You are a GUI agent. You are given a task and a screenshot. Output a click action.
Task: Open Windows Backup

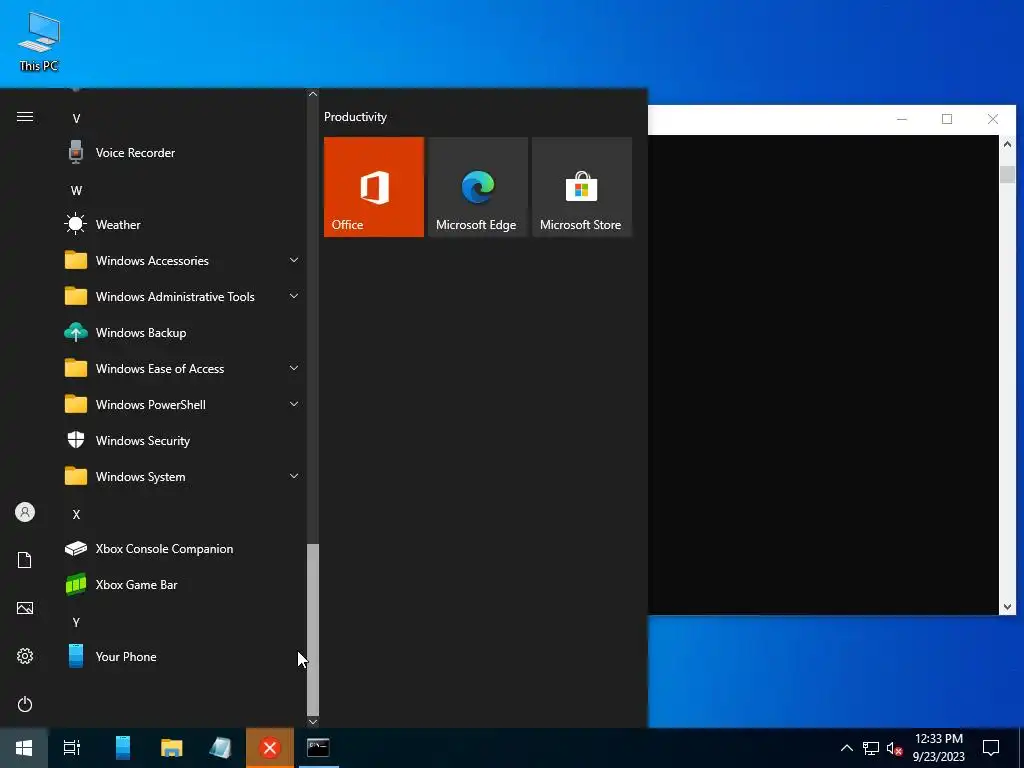pyautogui.click(x=183, y=333)
